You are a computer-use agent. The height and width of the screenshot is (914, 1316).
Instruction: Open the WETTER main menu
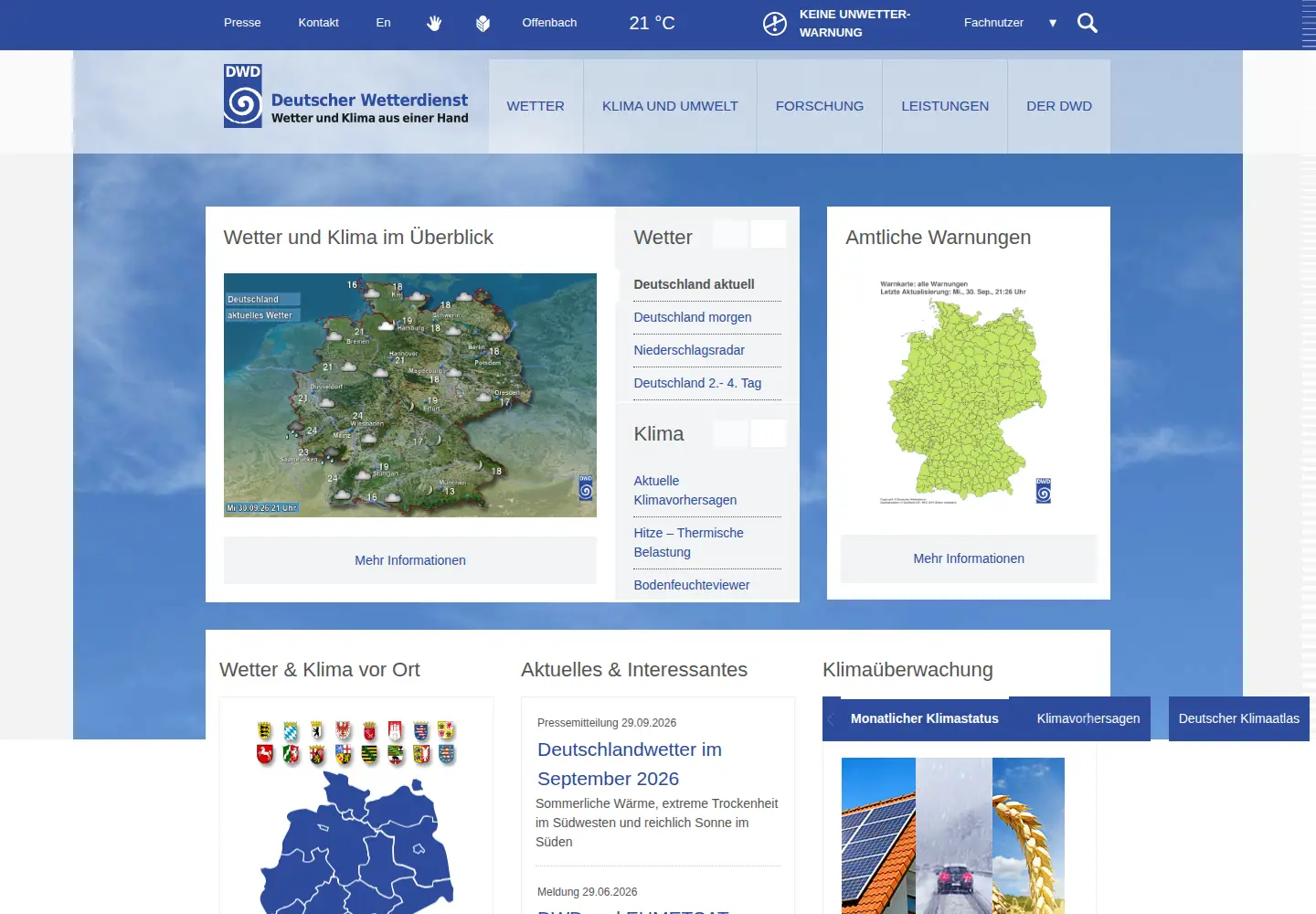tap(536, 106)
